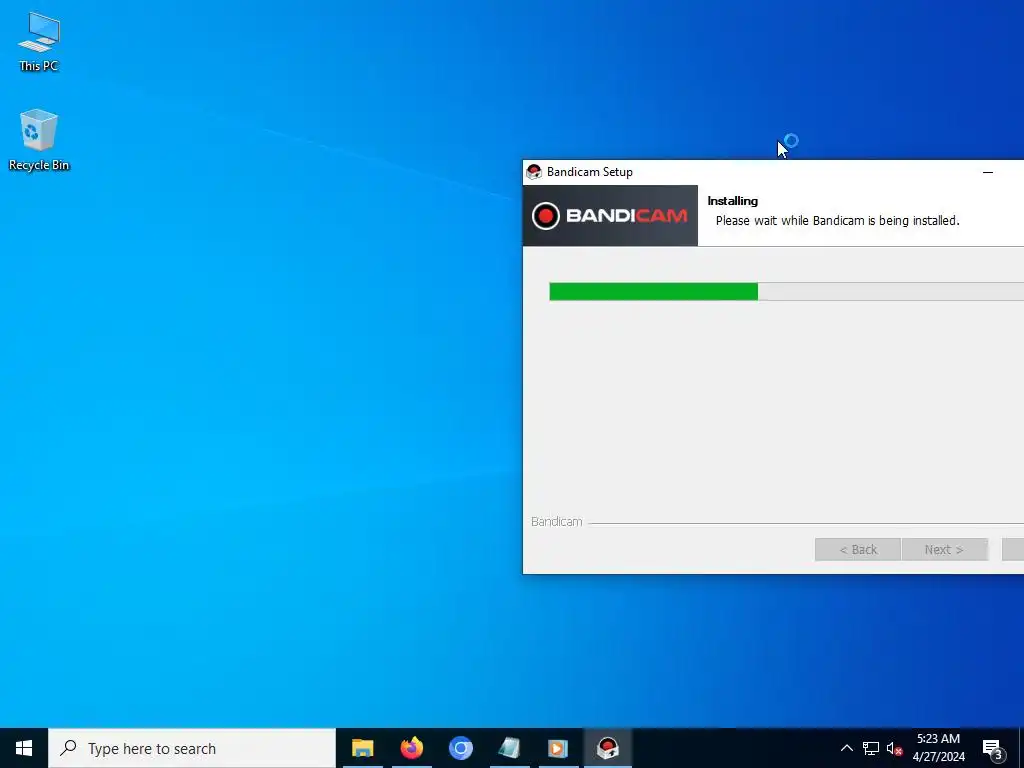Click the Bandicam Setup title bar icon
The image size is (1024, 768).
click(534, 172)
